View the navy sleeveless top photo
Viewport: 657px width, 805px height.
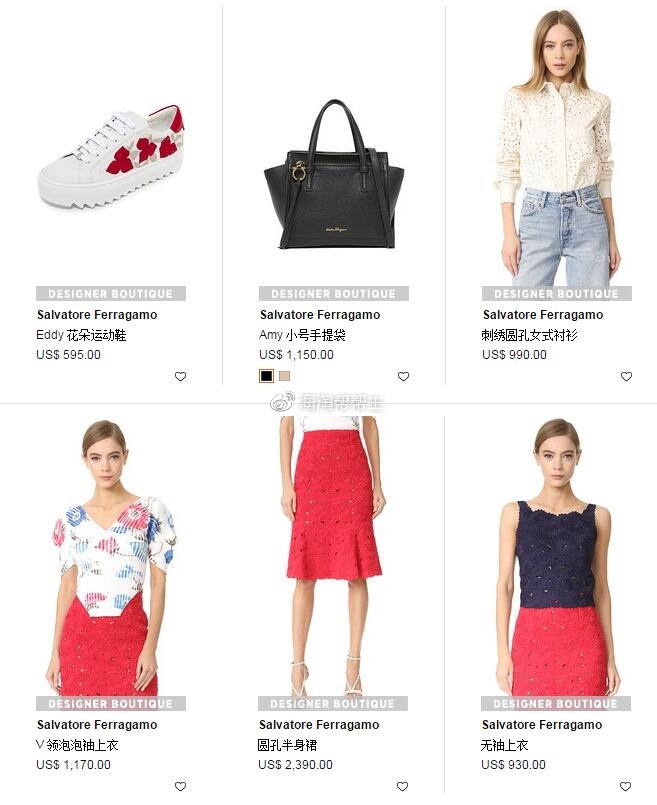(x=556, y=557)
